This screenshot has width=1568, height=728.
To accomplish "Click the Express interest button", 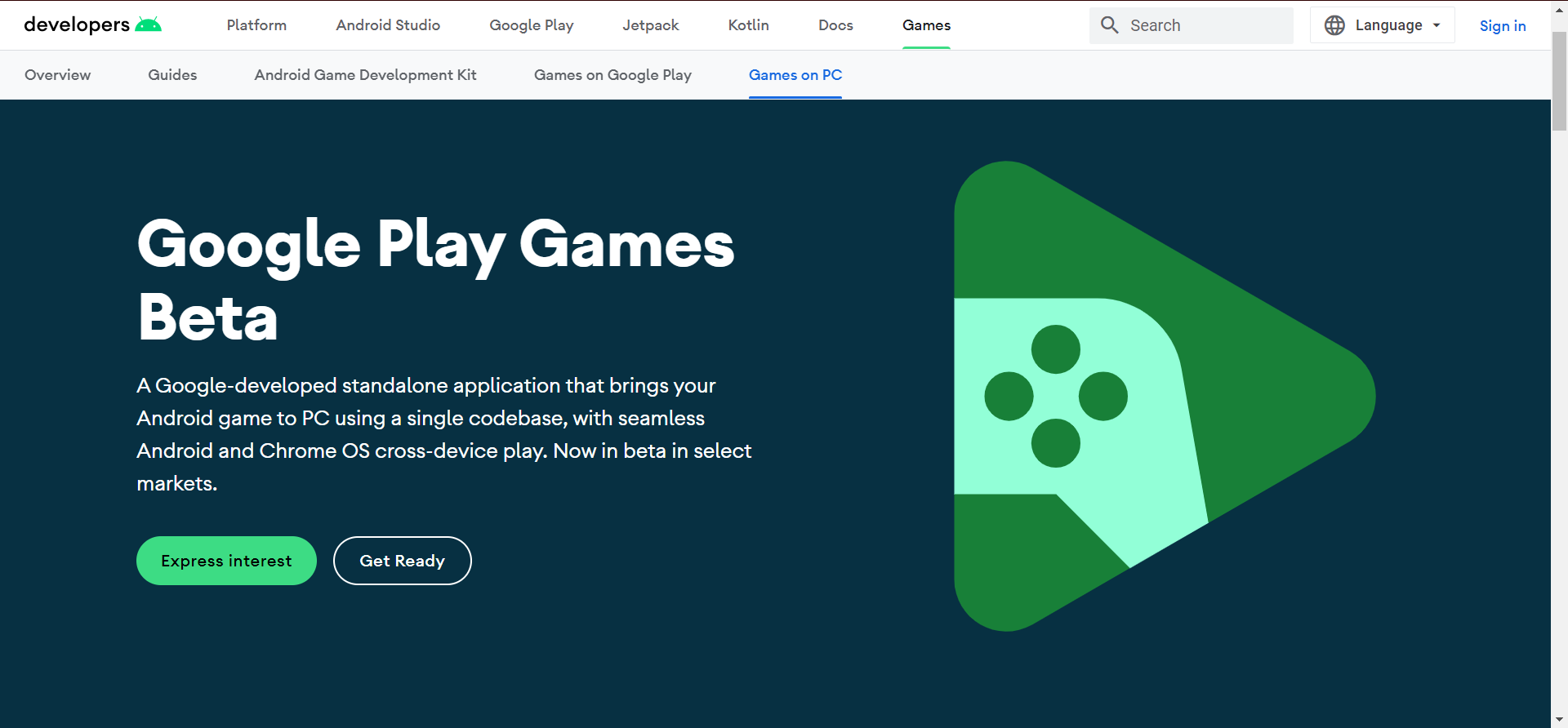I will 226,561.
